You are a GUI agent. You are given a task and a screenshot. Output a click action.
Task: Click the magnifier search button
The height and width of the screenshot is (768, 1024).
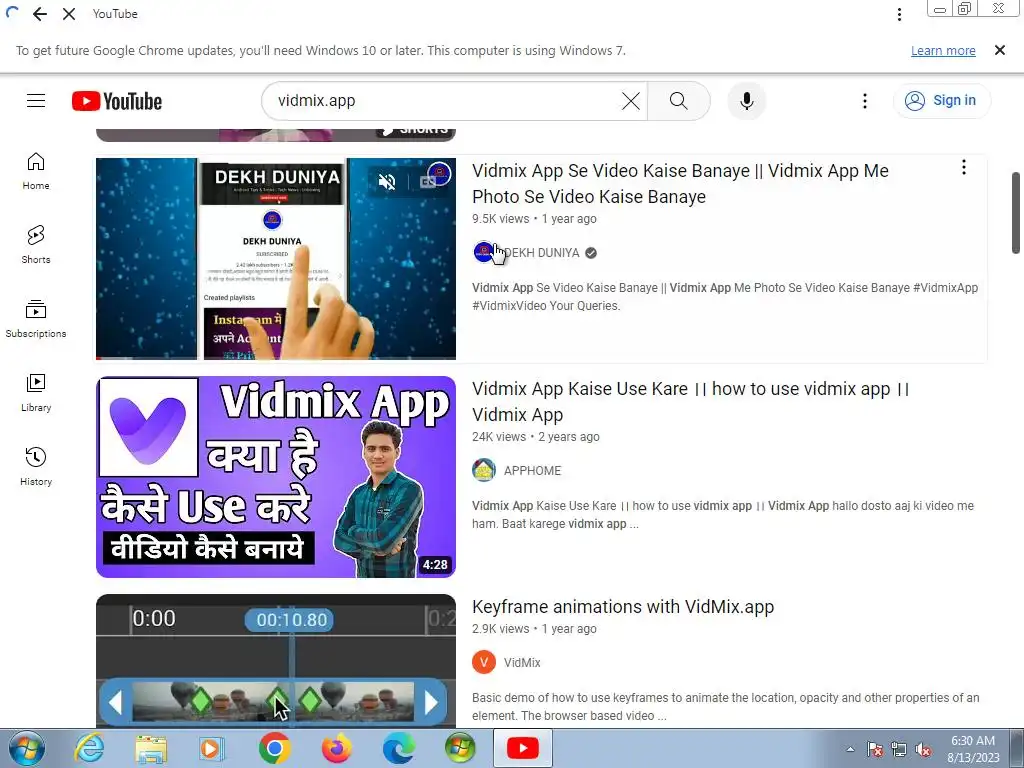679,101
